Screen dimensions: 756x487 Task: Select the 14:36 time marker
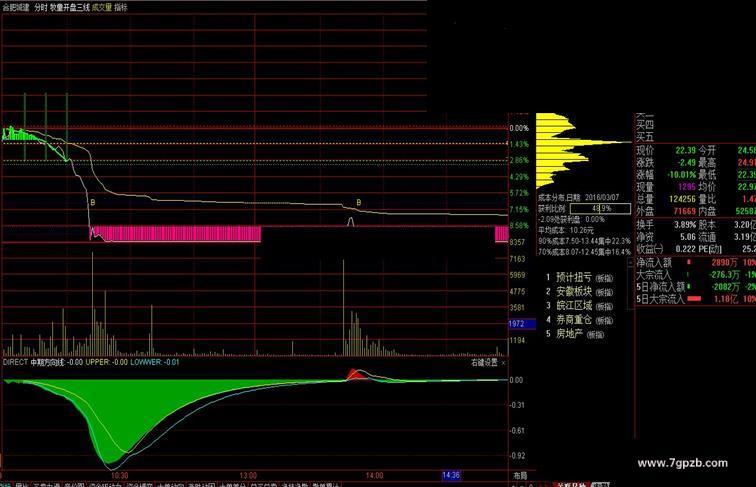point(451,475)
